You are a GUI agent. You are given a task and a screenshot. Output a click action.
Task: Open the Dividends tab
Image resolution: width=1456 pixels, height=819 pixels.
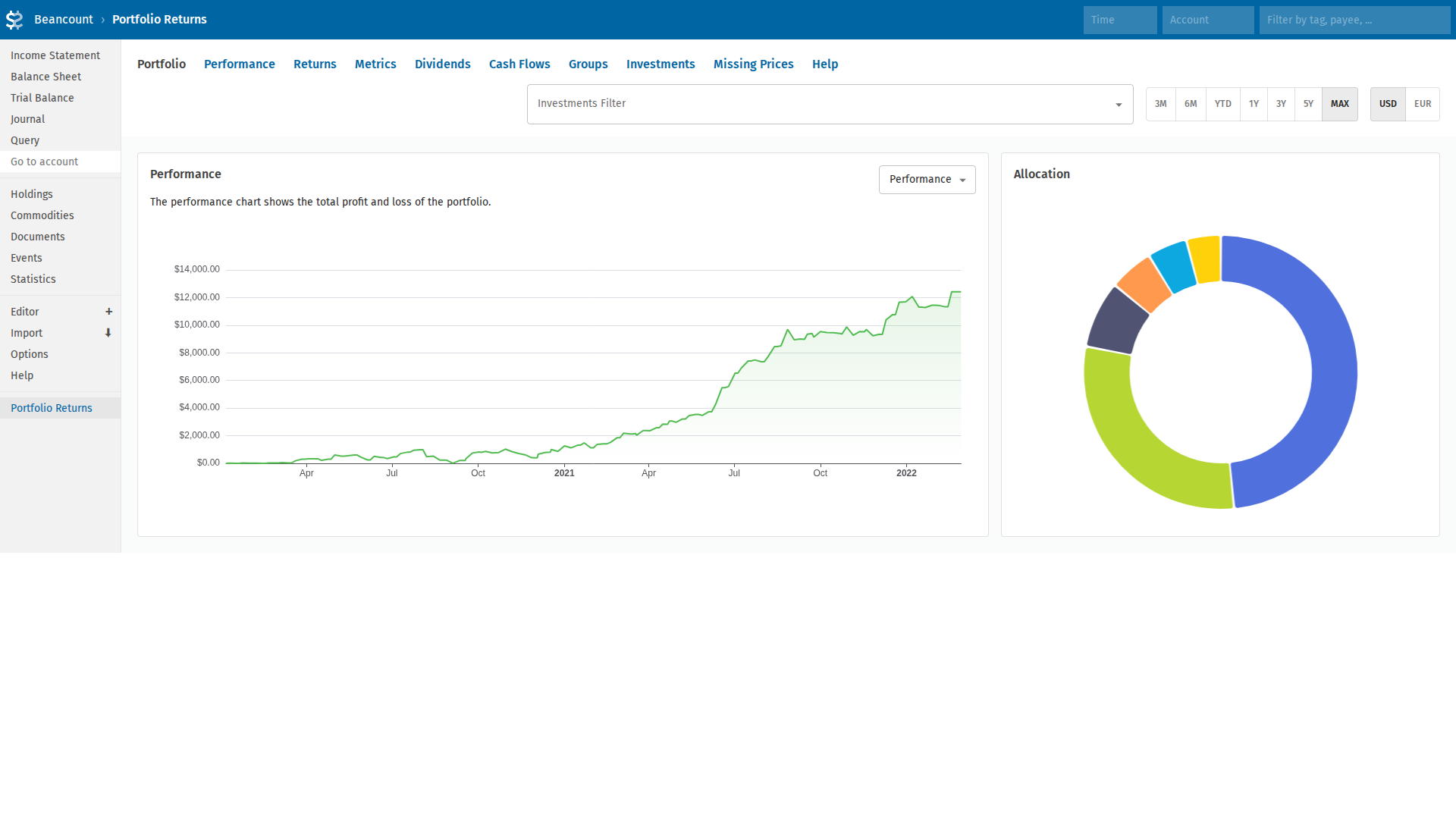pyautogui.click(x=442, y=64)
